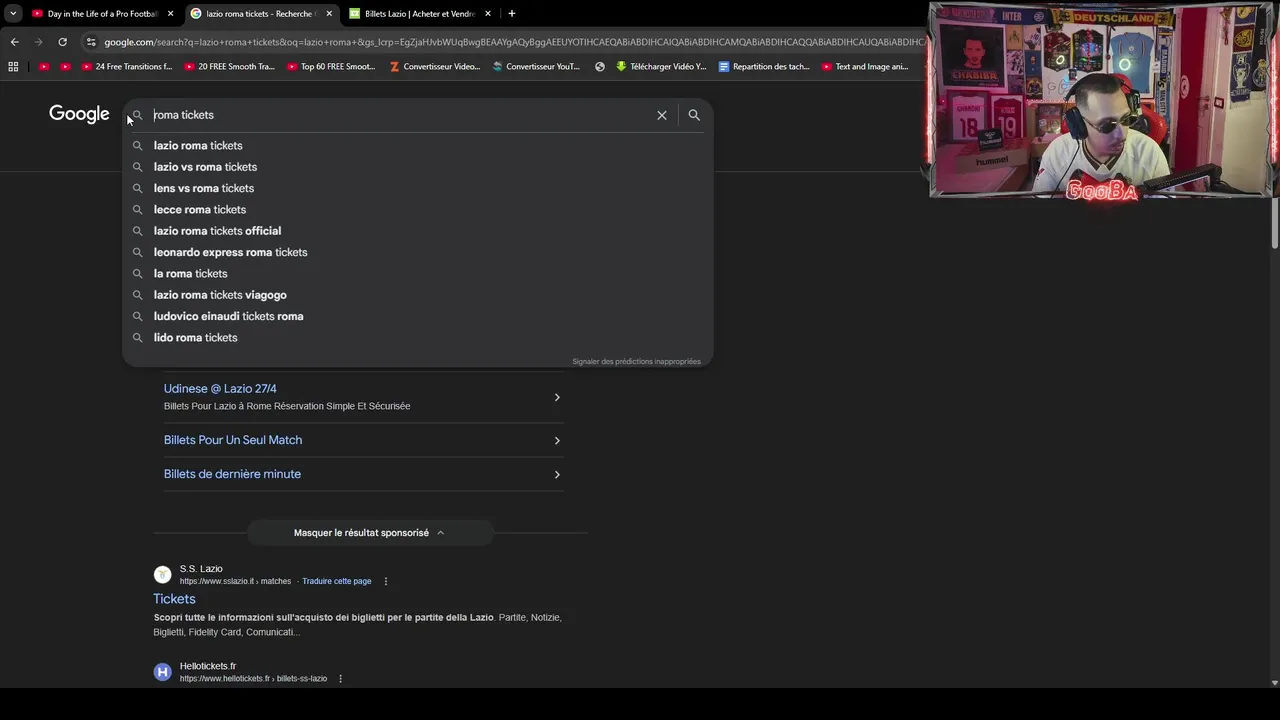Select suggestion la roma tickets
The width and height of the screenshot is (1280, 720).
click(417, 274)
